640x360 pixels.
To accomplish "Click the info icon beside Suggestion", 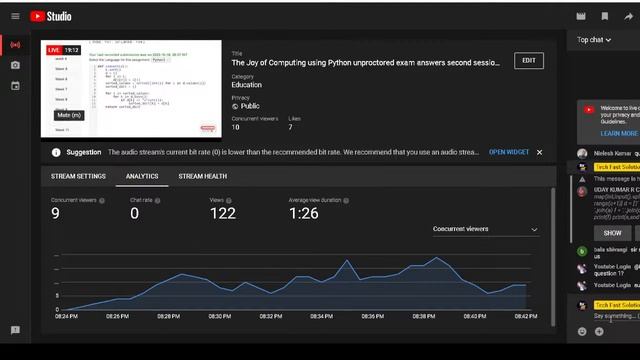I will pos(56,152).
